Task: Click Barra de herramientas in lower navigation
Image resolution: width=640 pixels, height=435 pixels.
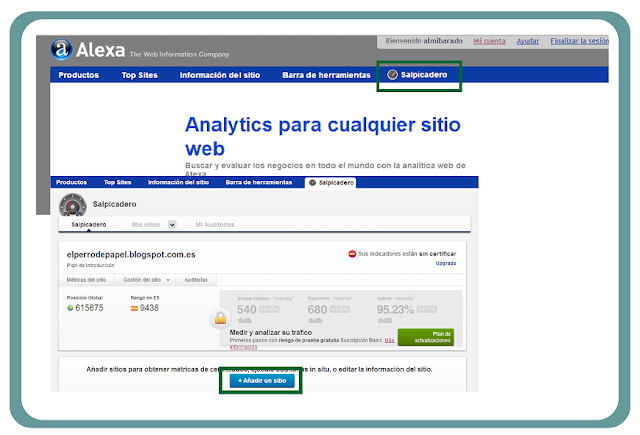Action: [259, 182]
